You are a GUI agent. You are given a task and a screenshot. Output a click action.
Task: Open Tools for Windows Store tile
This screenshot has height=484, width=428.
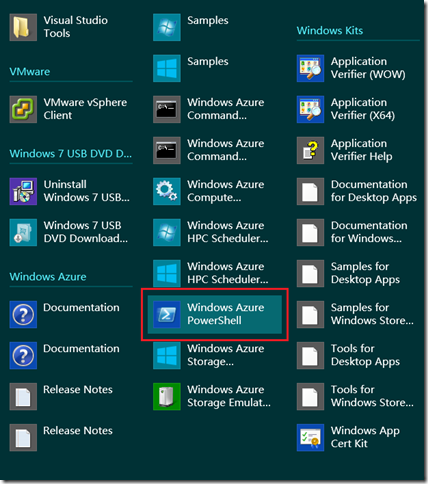(x=355, y=396)
